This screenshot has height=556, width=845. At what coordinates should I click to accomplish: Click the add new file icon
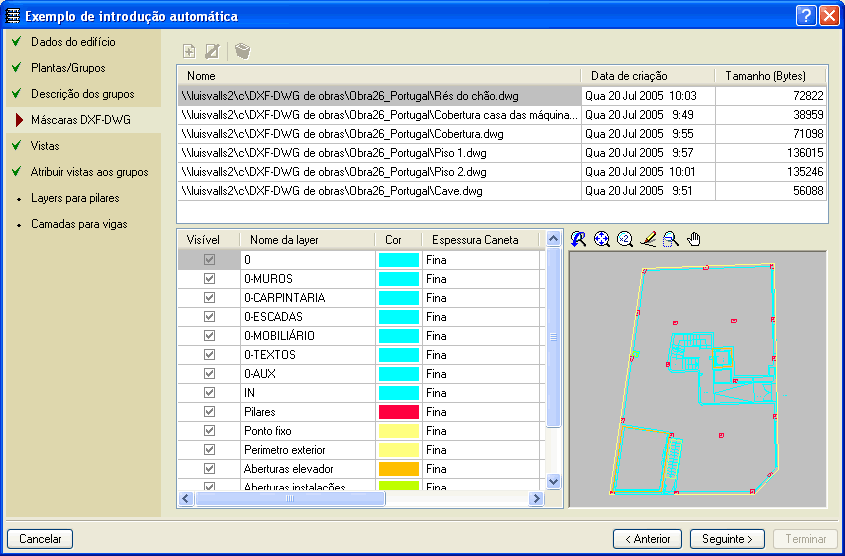click(189, 51)
